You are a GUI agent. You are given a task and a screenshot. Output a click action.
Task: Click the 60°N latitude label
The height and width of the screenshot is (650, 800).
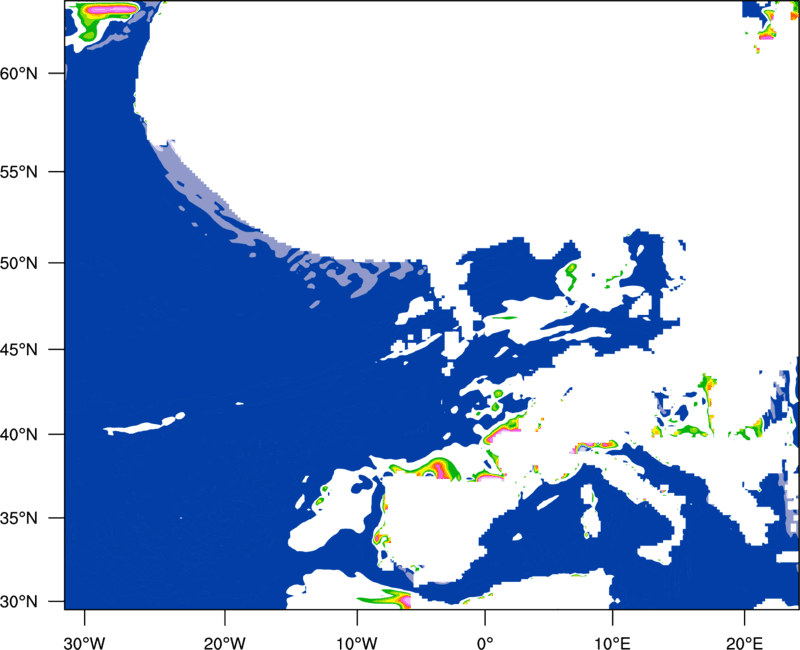click(x=19, y=73)
